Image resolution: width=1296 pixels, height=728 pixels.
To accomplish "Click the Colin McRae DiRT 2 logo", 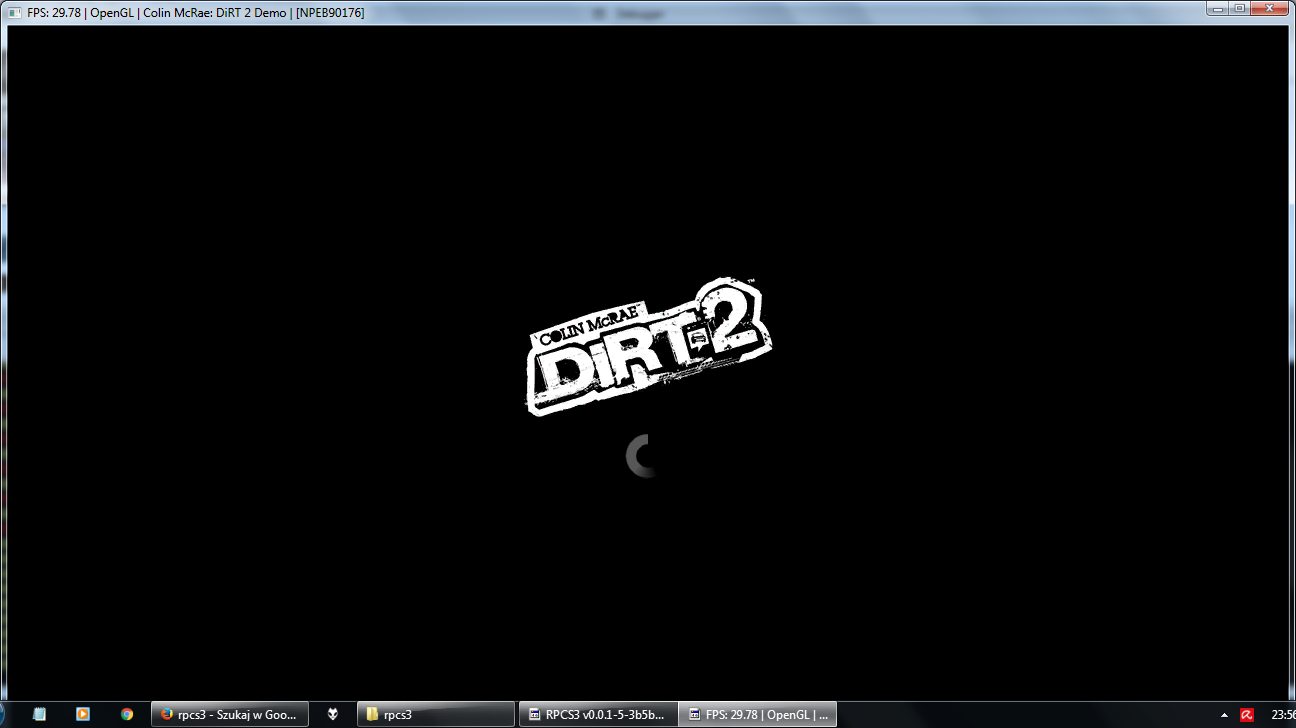I will click(x=648, y=348).
